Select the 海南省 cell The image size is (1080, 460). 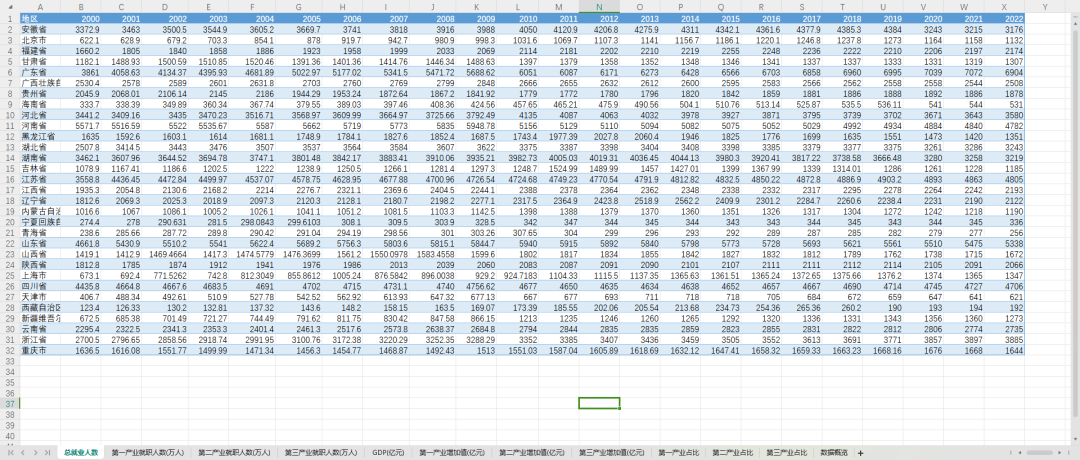pyautogui.click(x=39, y=104)
